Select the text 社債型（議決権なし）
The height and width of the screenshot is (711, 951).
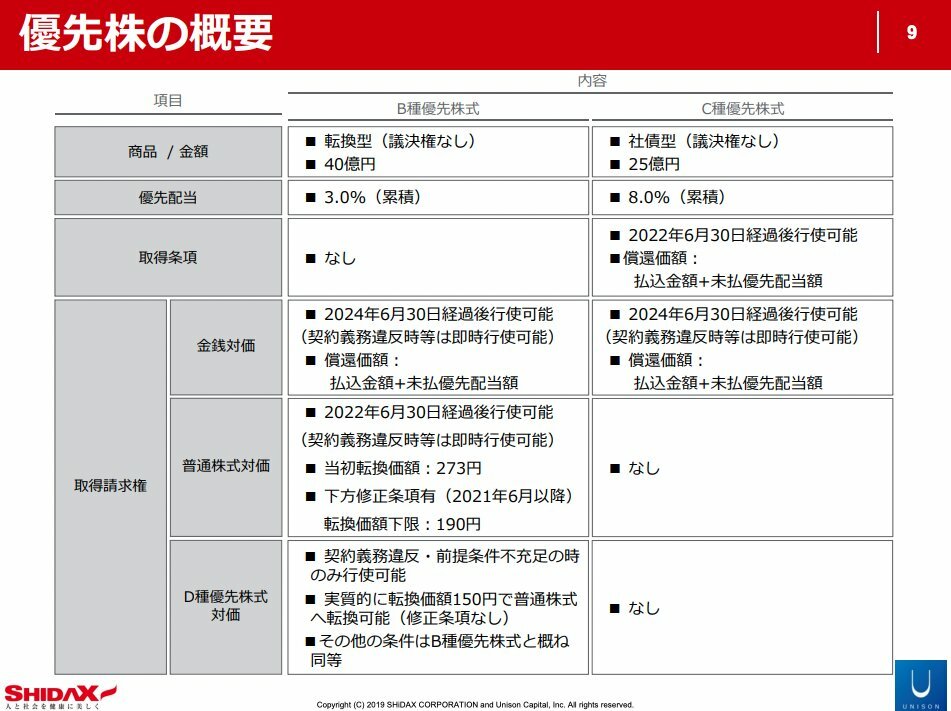click(x=704, y=141)
